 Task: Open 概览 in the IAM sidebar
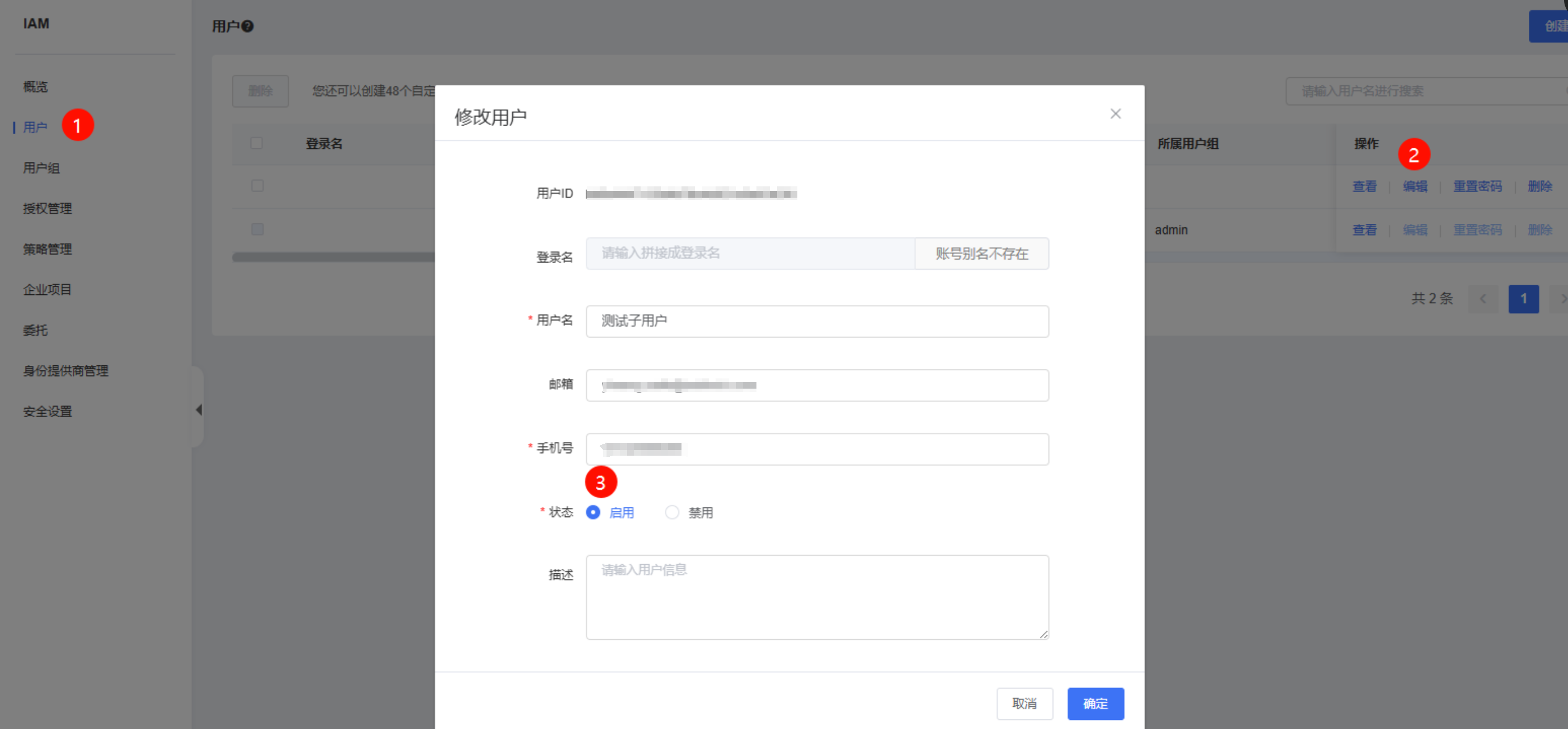click(35, 86)
